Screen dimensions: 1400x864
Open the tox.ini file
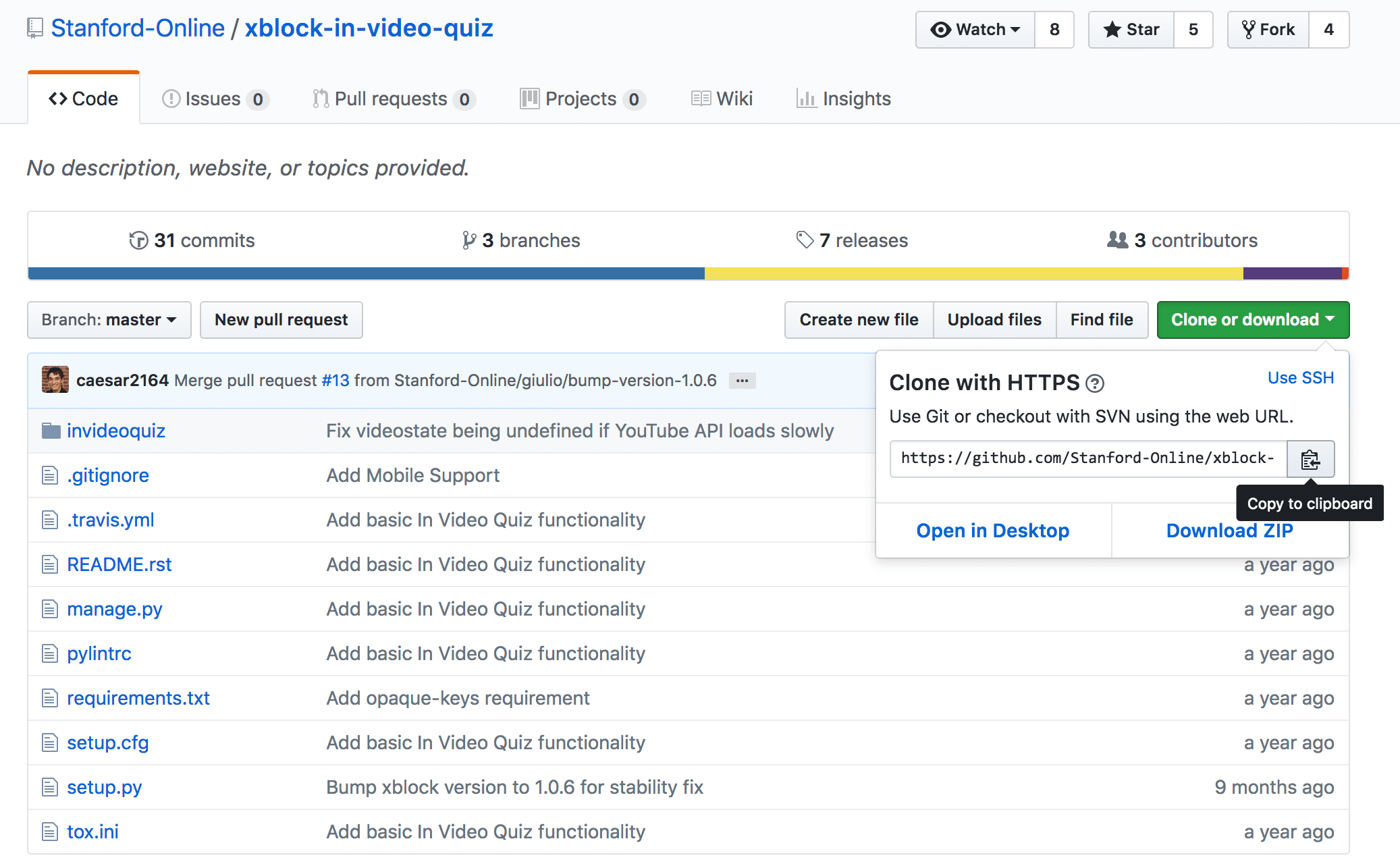(93, 832)
